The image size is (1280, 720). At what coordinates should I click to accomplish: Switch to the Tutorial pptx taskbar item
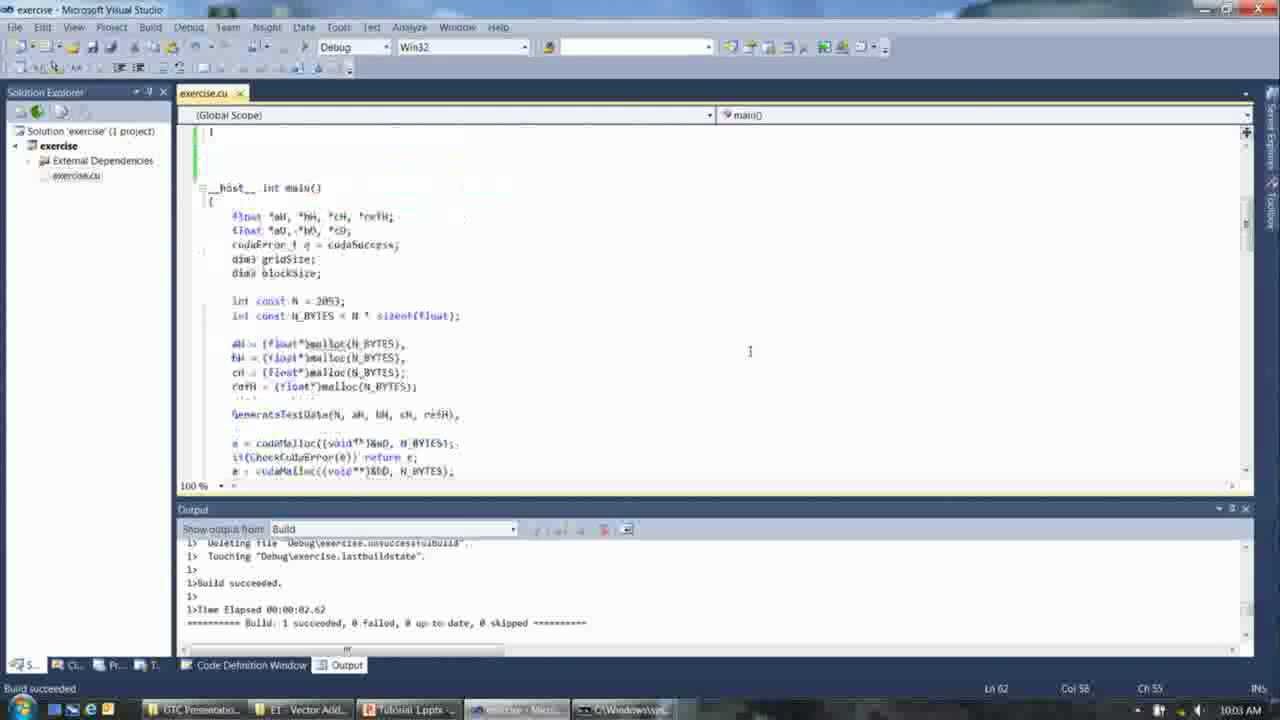408,710
